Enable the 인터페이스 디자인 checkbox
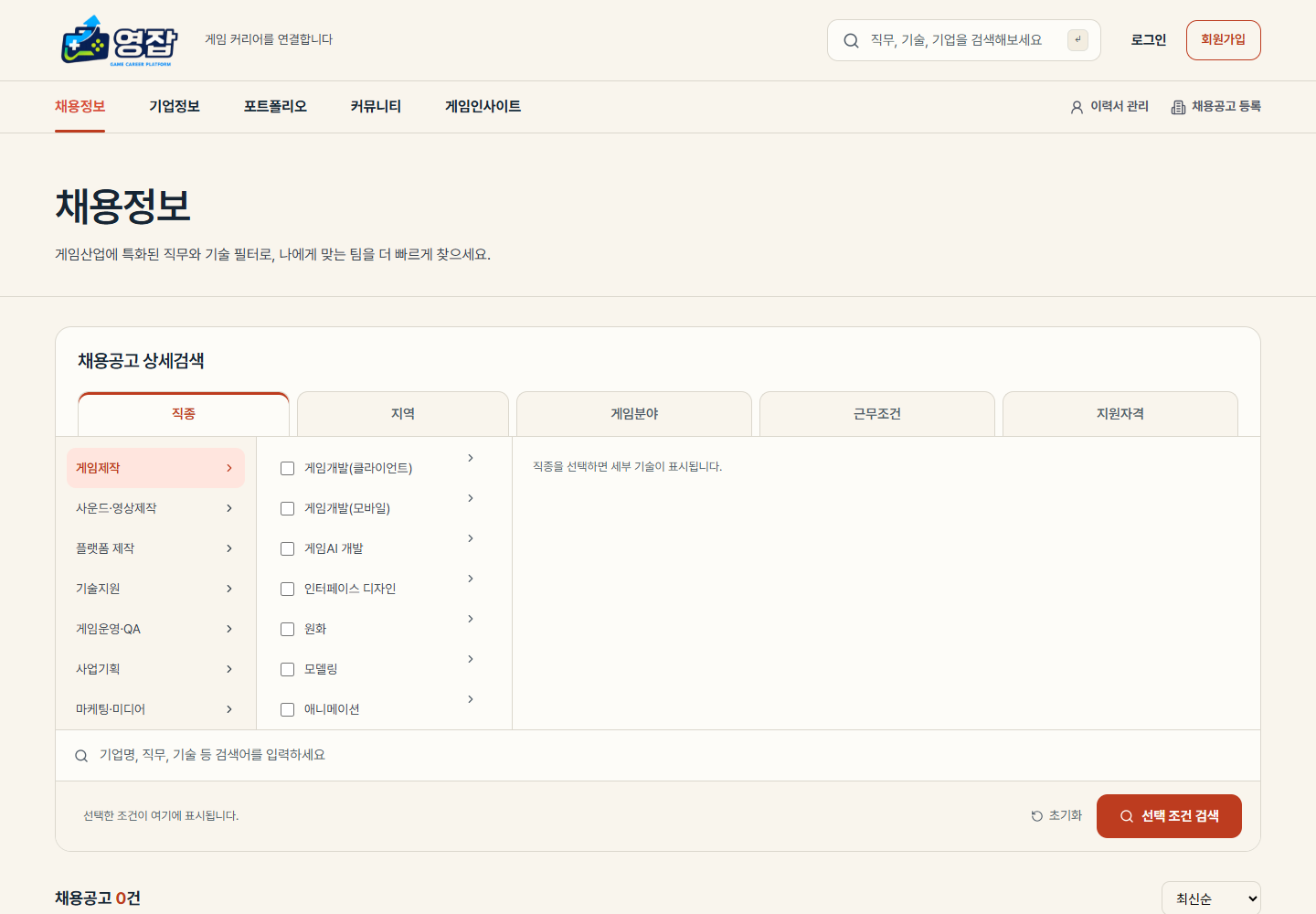Screen dimensions: 1316x914 click(287, 589)
